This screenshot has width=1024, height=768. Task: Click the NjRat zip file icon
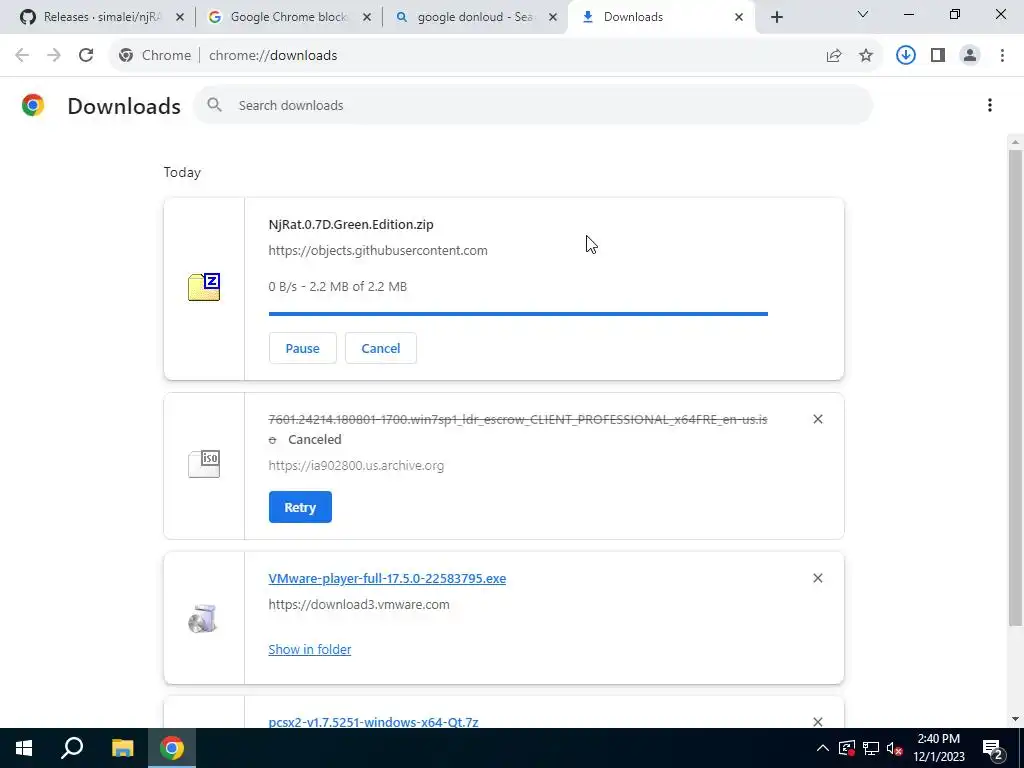coord(204,287)
